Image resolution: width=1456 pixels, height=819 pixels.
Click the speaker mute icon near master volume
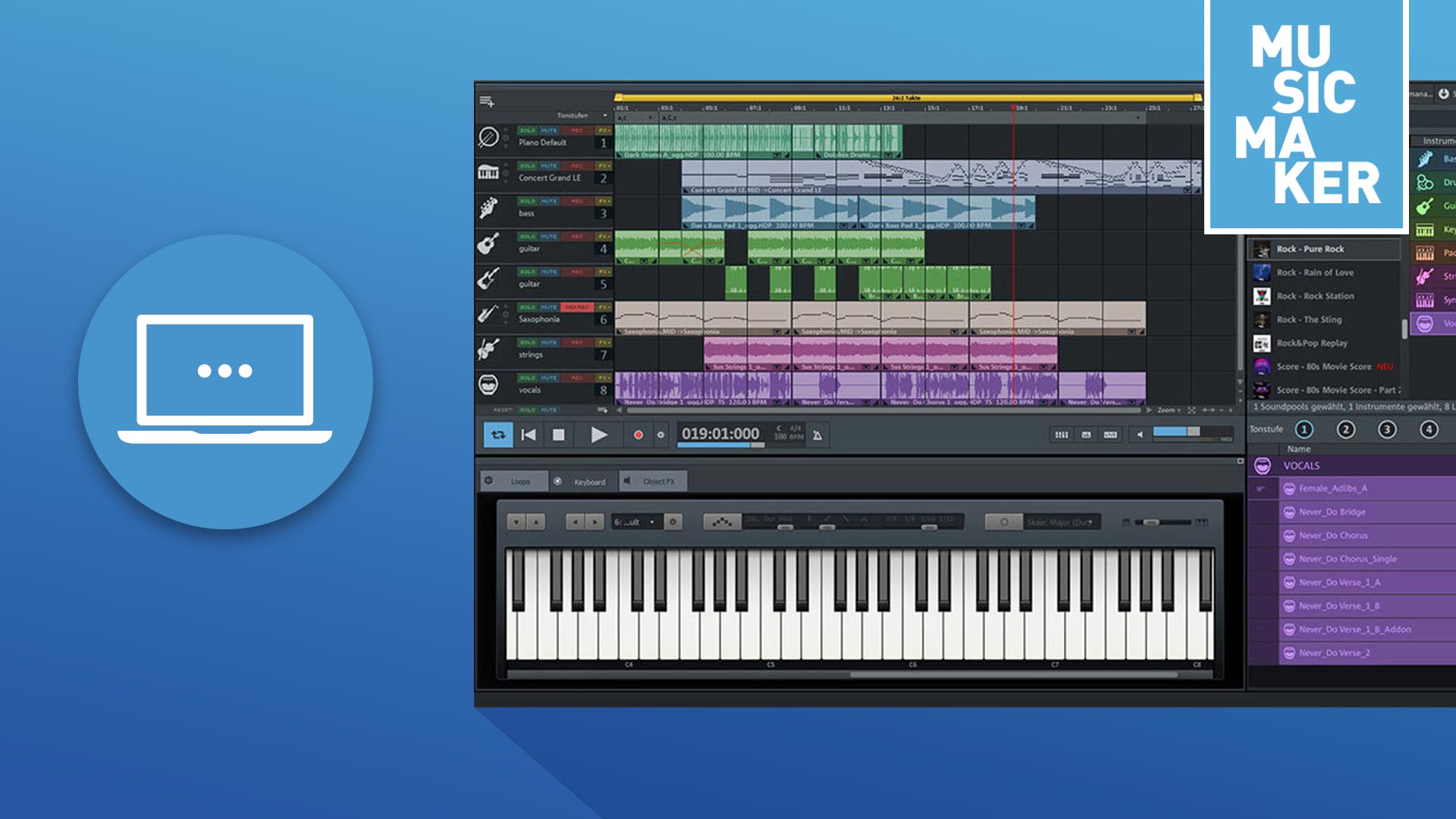pyautogui.click(x=1140, y=435)
